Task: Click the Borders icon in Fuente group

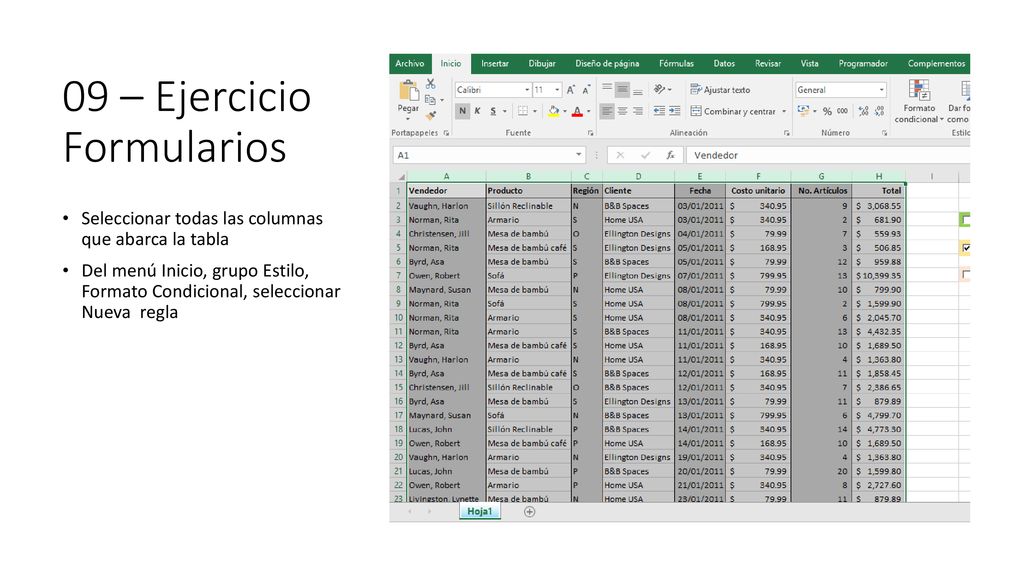Action: [x=522, y=112]
